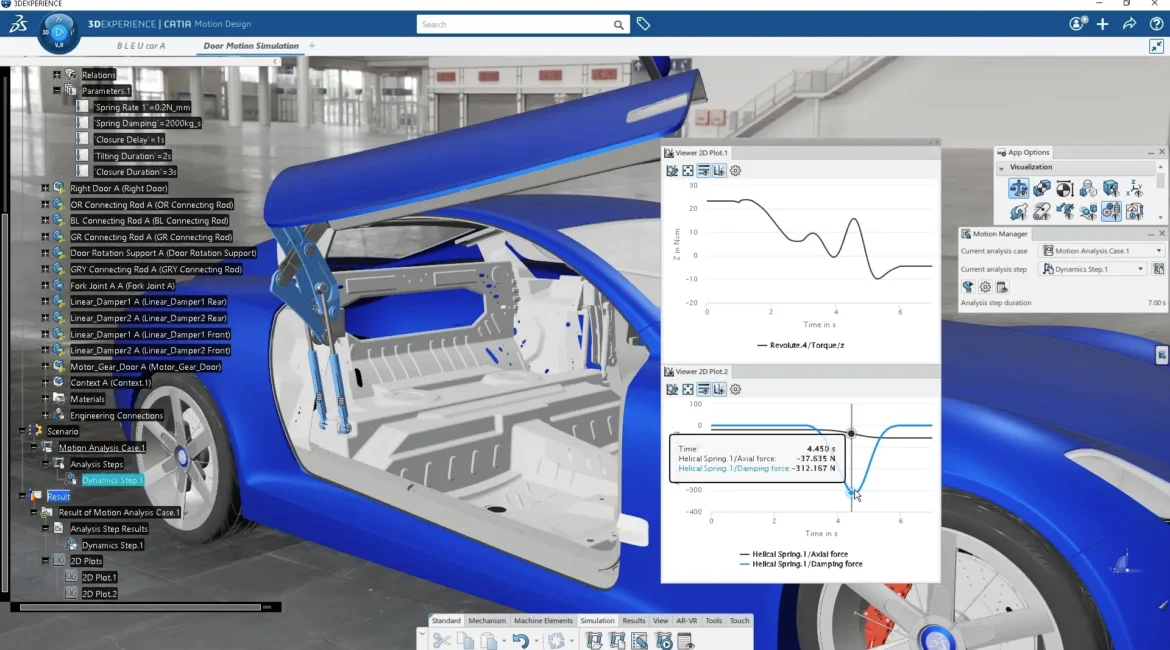
Task: Click the tag icon beside the search box
Action: 643,25
